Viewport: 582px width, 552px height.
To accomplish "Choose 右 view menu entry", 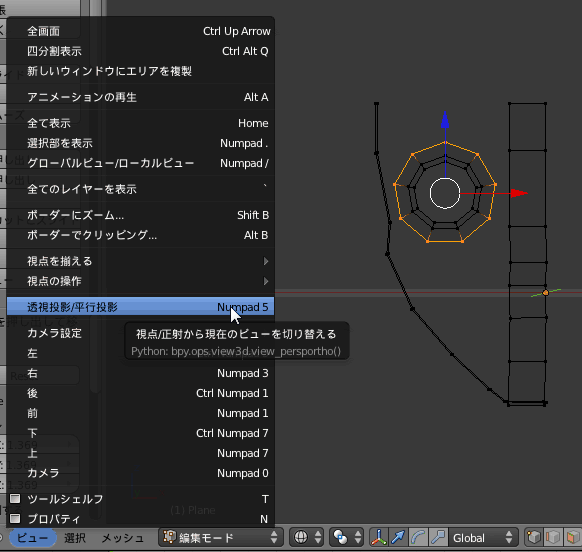I will (141, 373).
